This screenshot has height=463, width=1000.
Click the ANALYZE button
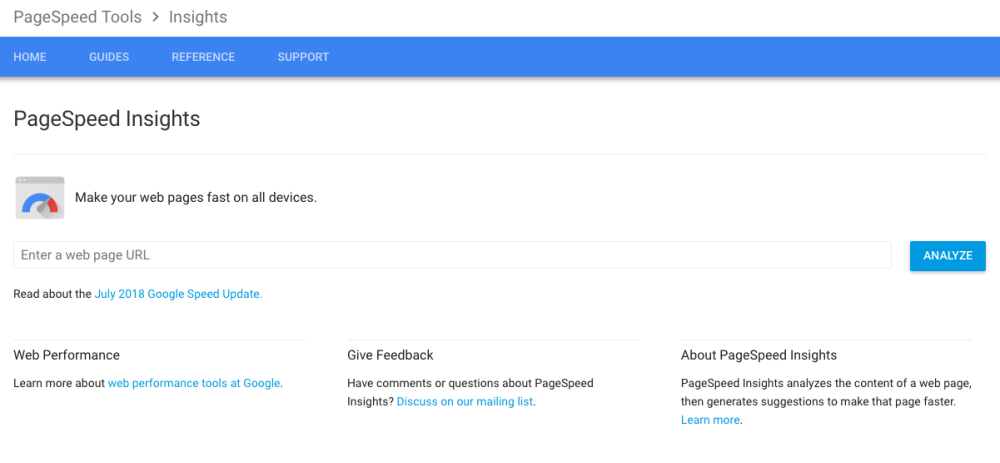click(948, 256)
